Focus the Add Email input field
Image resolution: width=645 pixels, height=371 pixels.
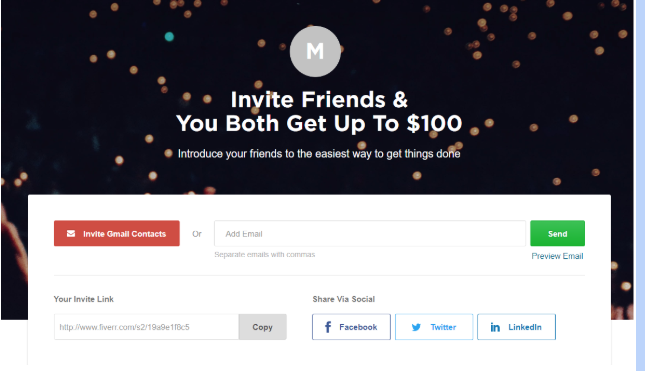(370, 234)
